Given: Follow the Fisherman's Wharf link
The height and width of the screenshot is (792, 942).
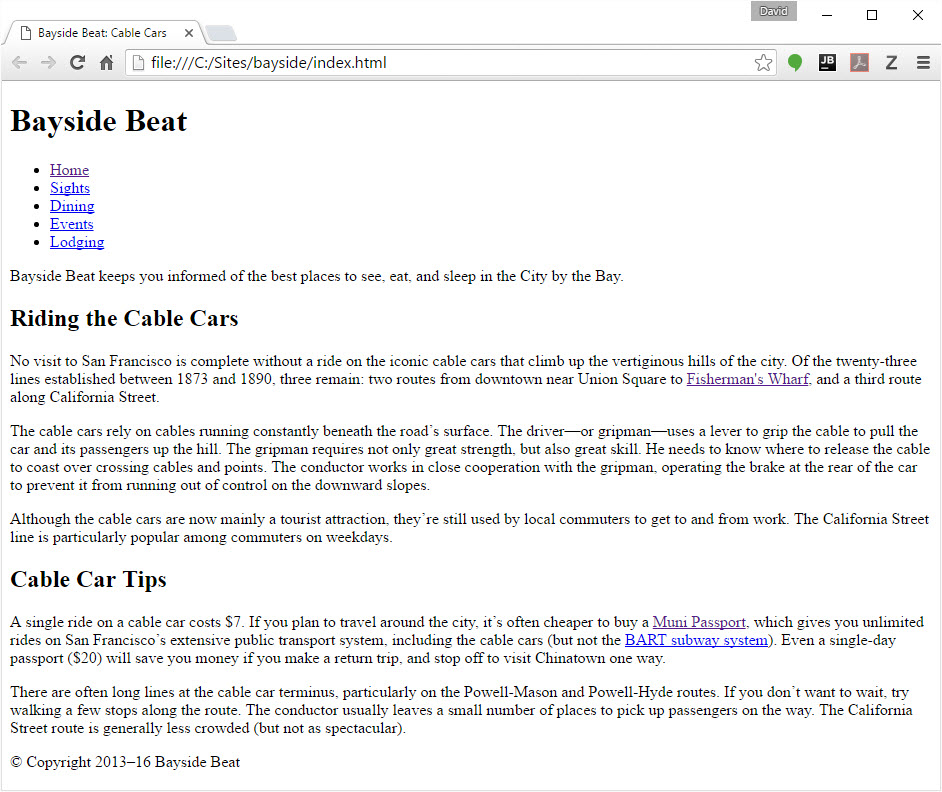Looking at the screenshot, I should pyautogui.click(x=747, y=379).
